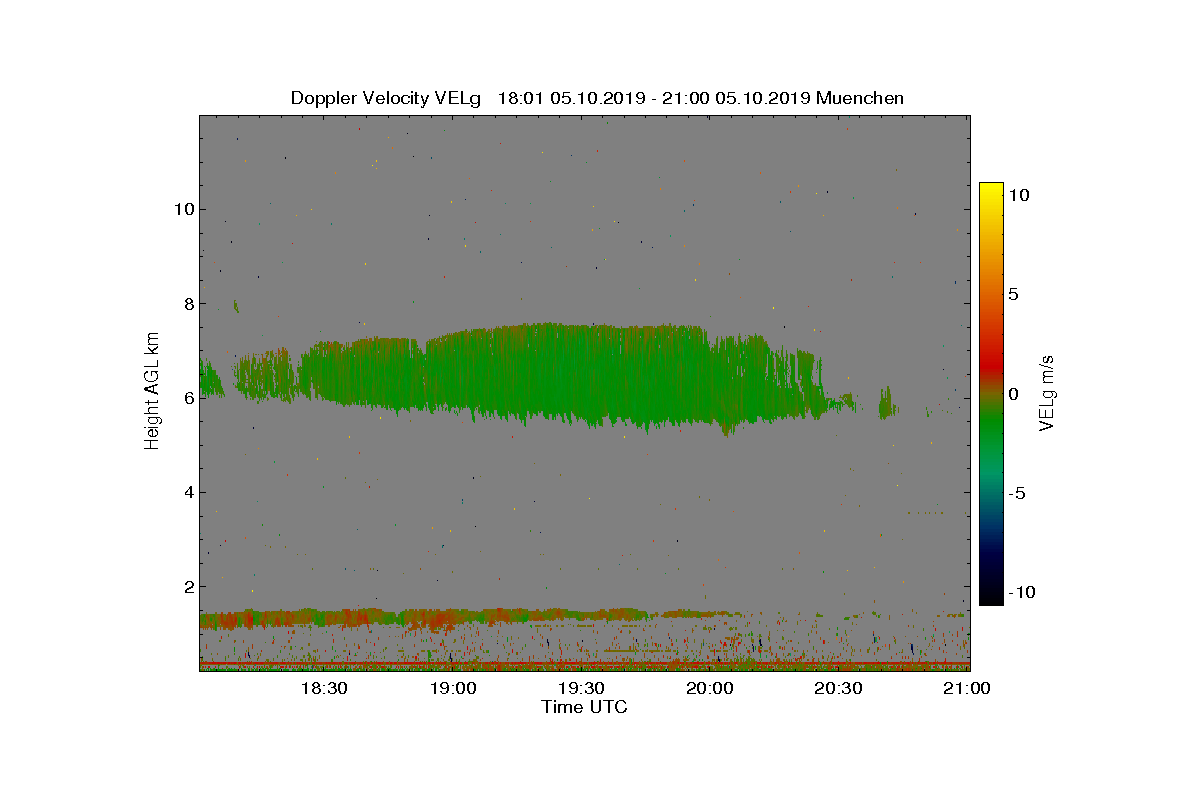This screenshot has width=1200, height=800.
Task: Click the 20:30 time tick label
Action: [838, 688]
